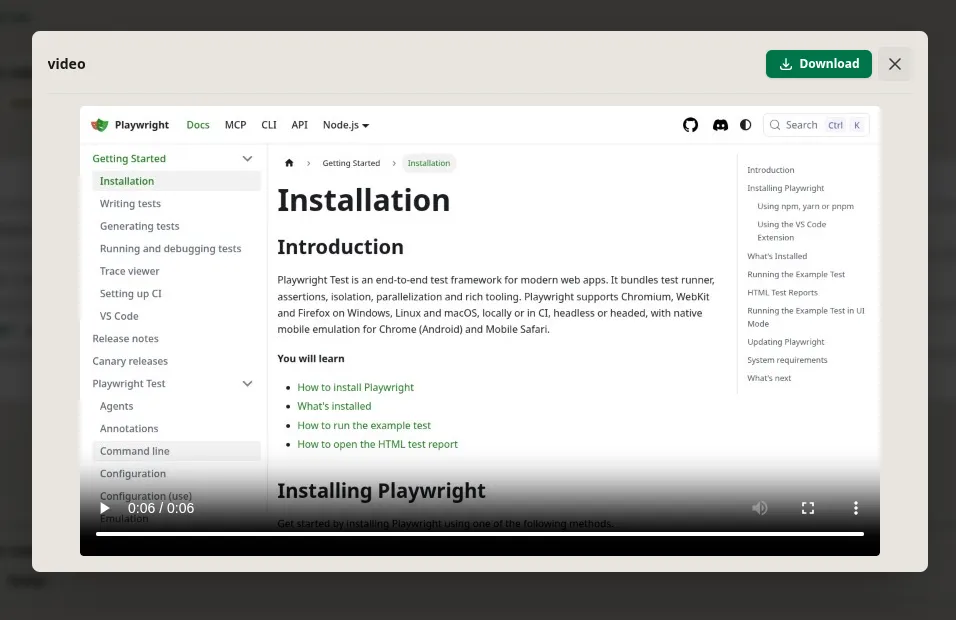
Task: Open the GitHub repository icon
Action: point(690,125)
